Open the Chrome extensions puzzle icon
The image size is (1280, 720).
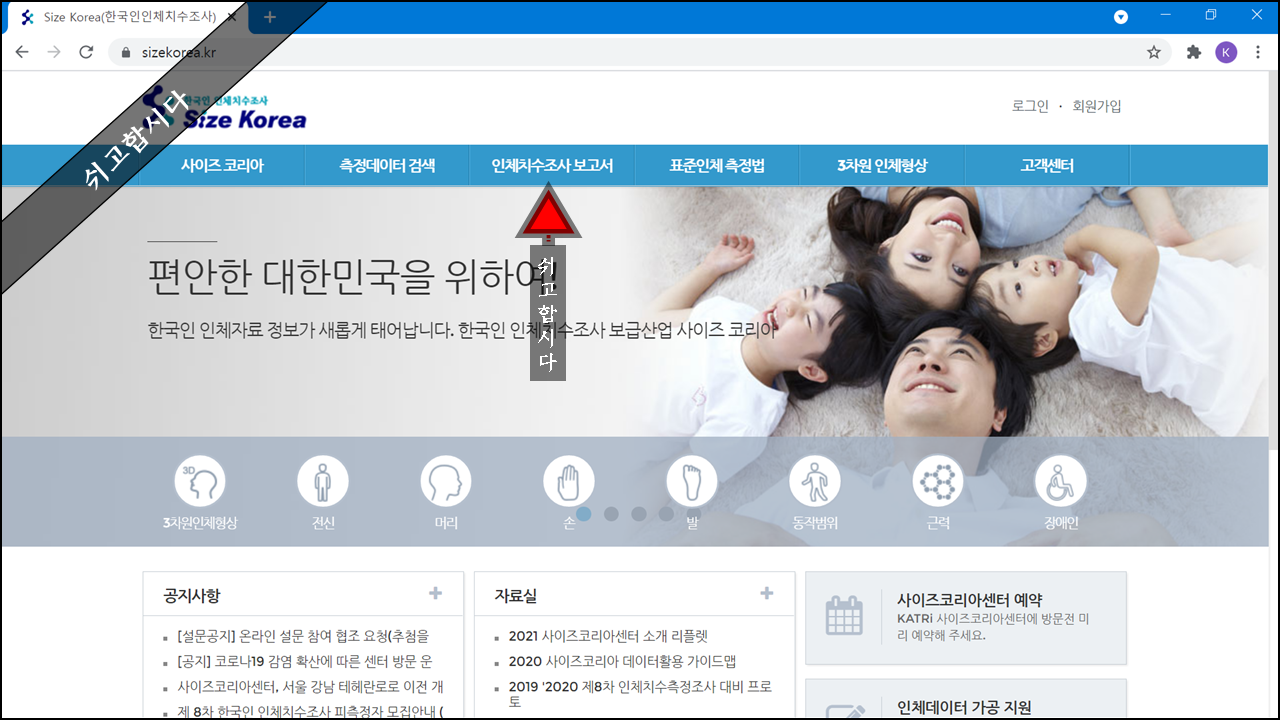coord(1193,52)
